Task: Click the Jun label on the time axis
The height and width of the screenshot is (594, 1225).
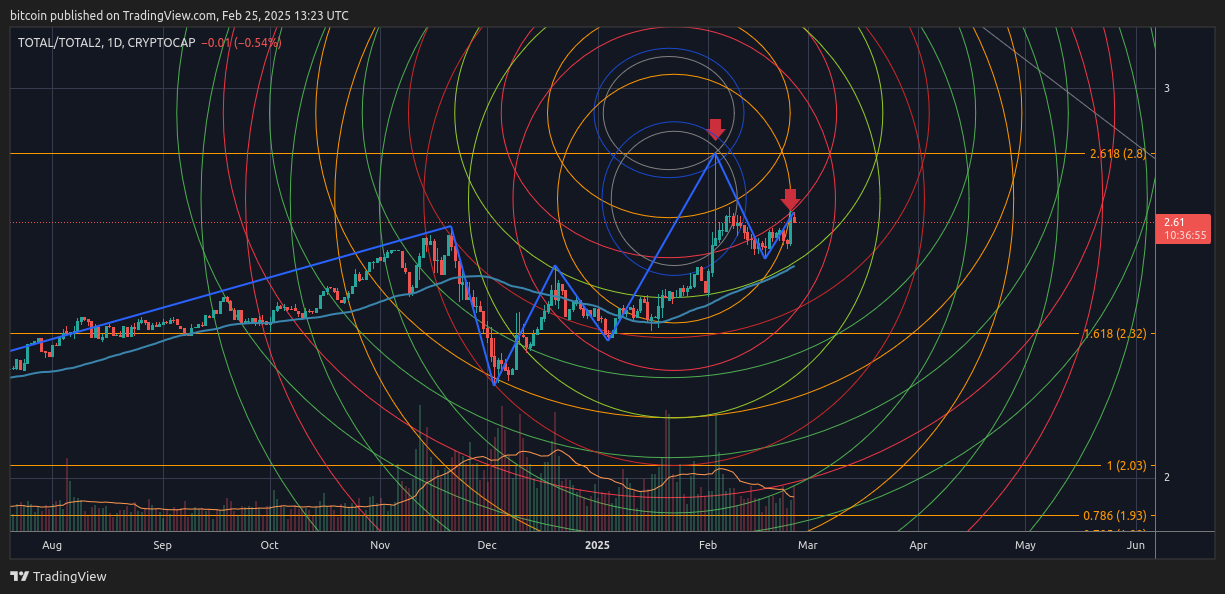Action: click(1135, 546)
